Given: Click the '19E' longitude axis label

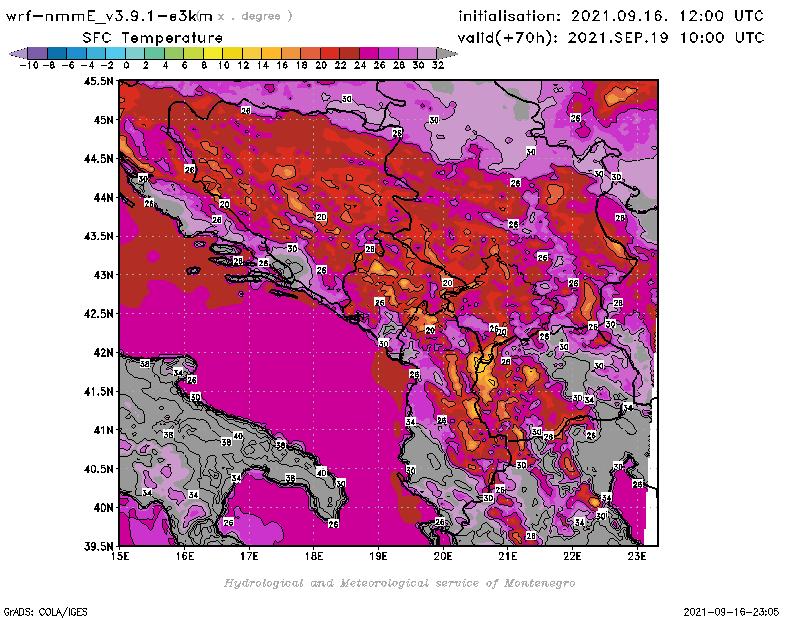Looking at the screenshot, I should pyautogui.click(x=379, y=556).
